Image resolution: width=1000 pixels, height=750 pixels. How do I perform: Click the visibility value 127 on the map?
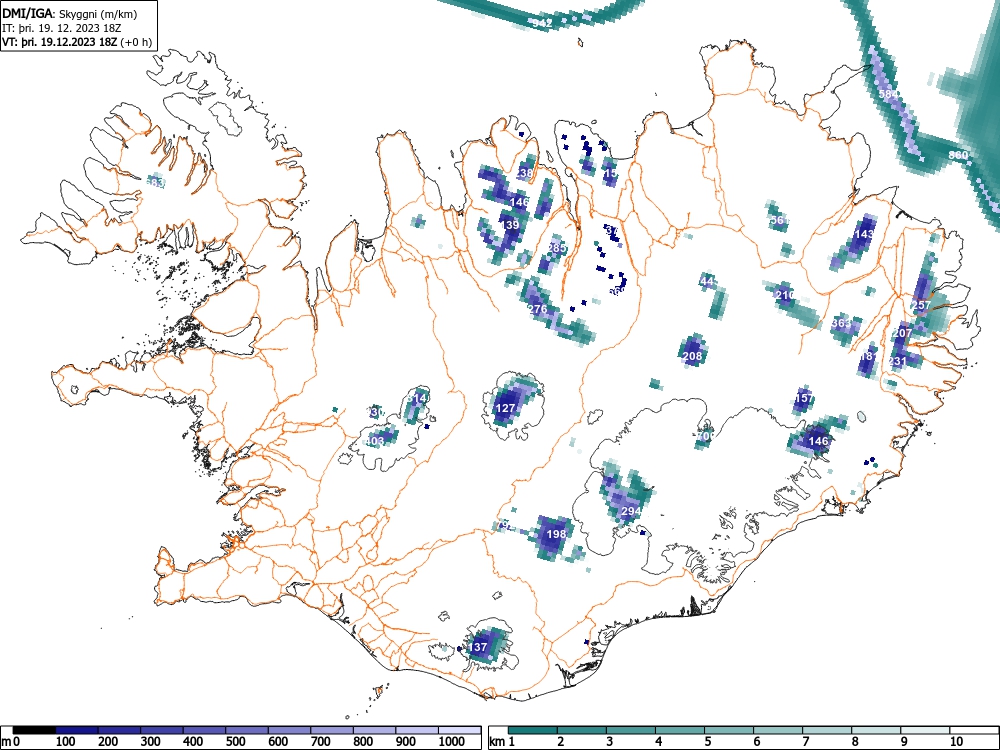click(505, 408)
